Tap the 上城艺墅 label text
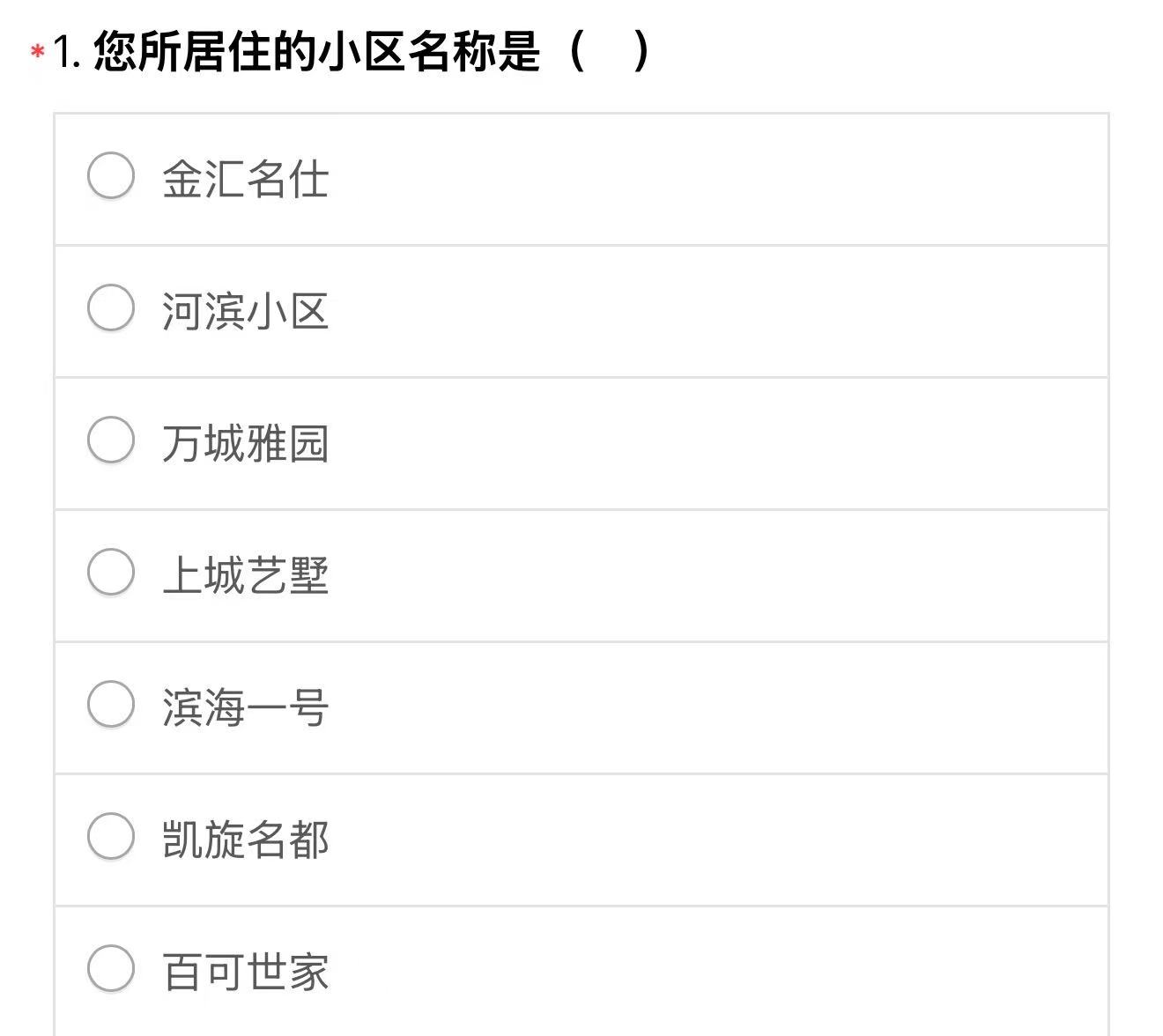Screen dimensions: 1163x1036 point(245,575)
